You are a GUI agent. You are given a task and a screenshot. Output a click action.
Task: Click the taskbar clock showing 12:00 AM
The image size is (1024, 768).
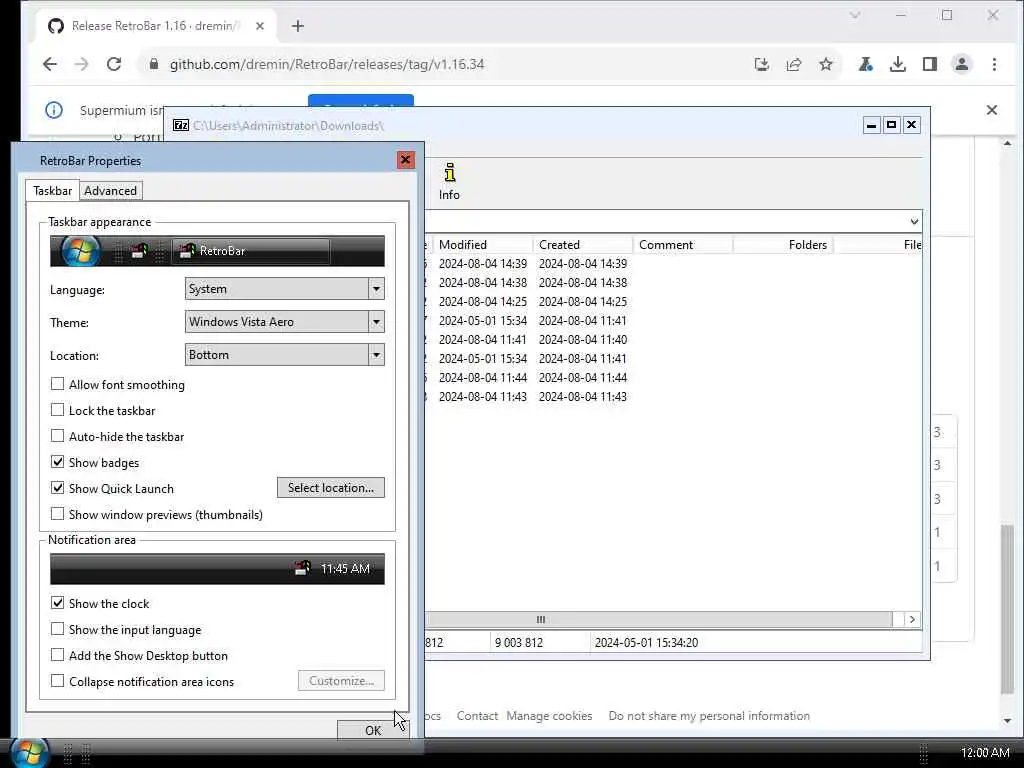click(985, 753)
